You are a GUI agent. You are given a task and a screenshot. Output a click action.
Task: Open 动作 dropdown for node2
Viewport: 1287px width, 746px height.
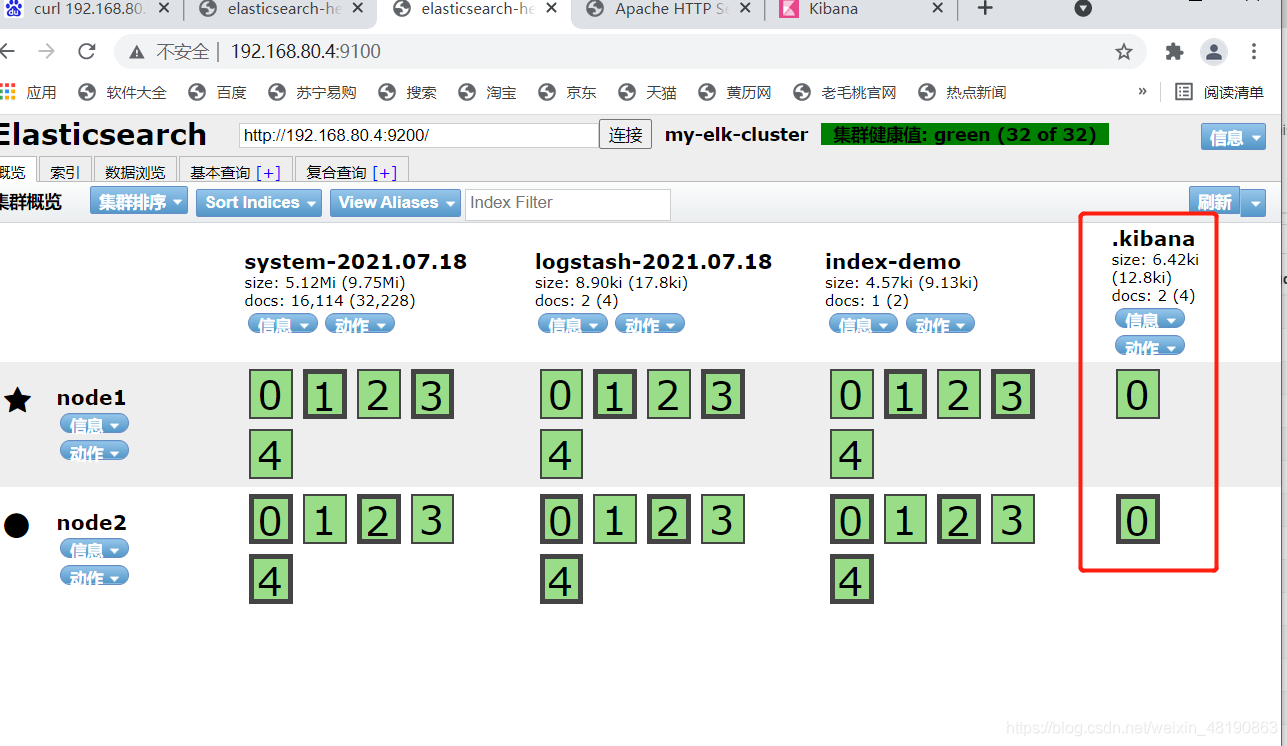point(94,577)
